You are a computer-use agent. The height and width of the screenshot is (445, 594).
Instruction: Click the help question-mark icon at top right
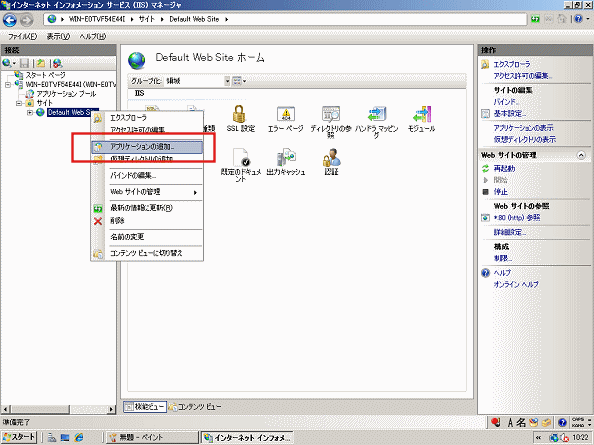click(x=578, y=19)
